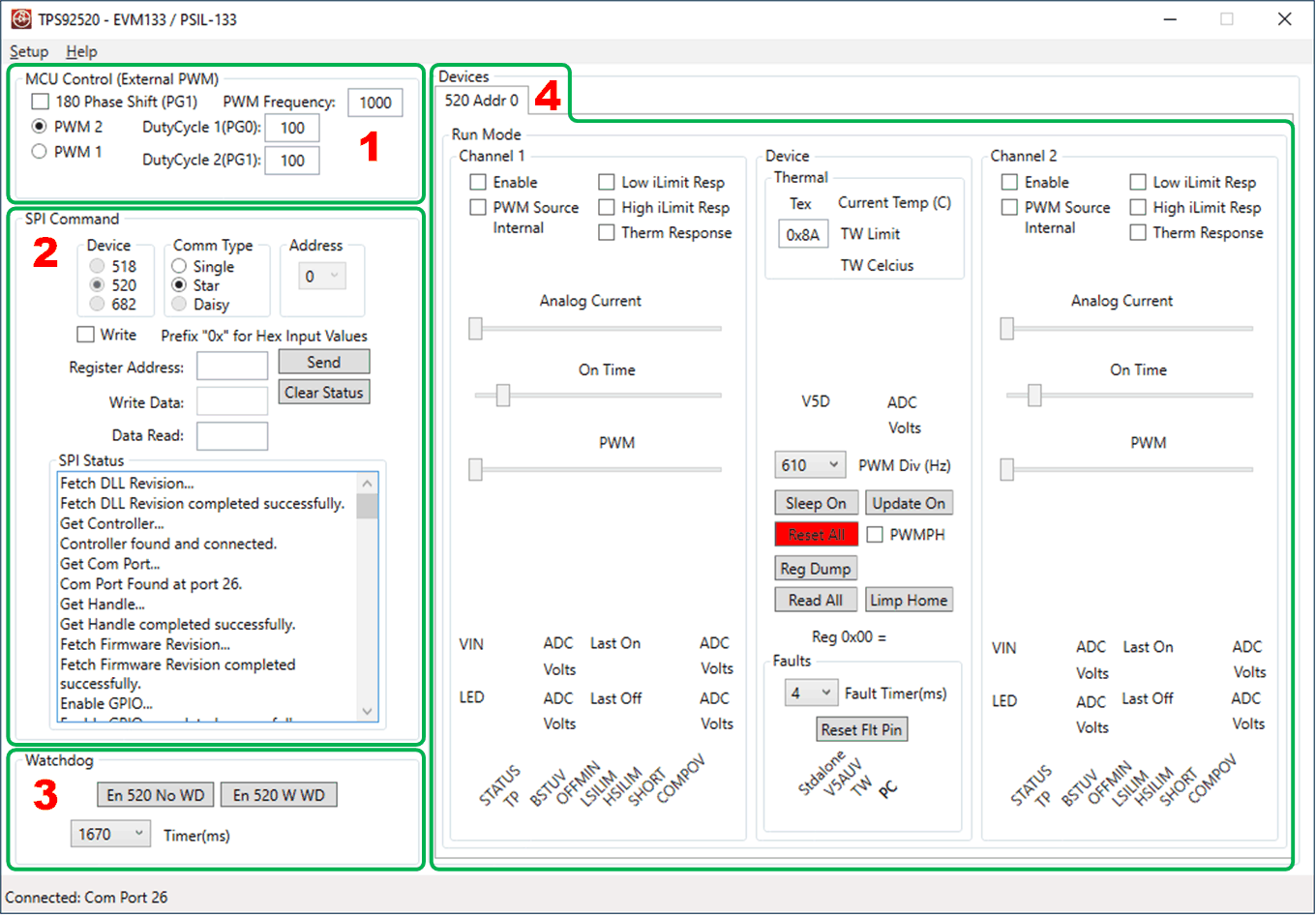
Task: Enable Channel 1 checkbox
Action: click(x=478, y=182)
